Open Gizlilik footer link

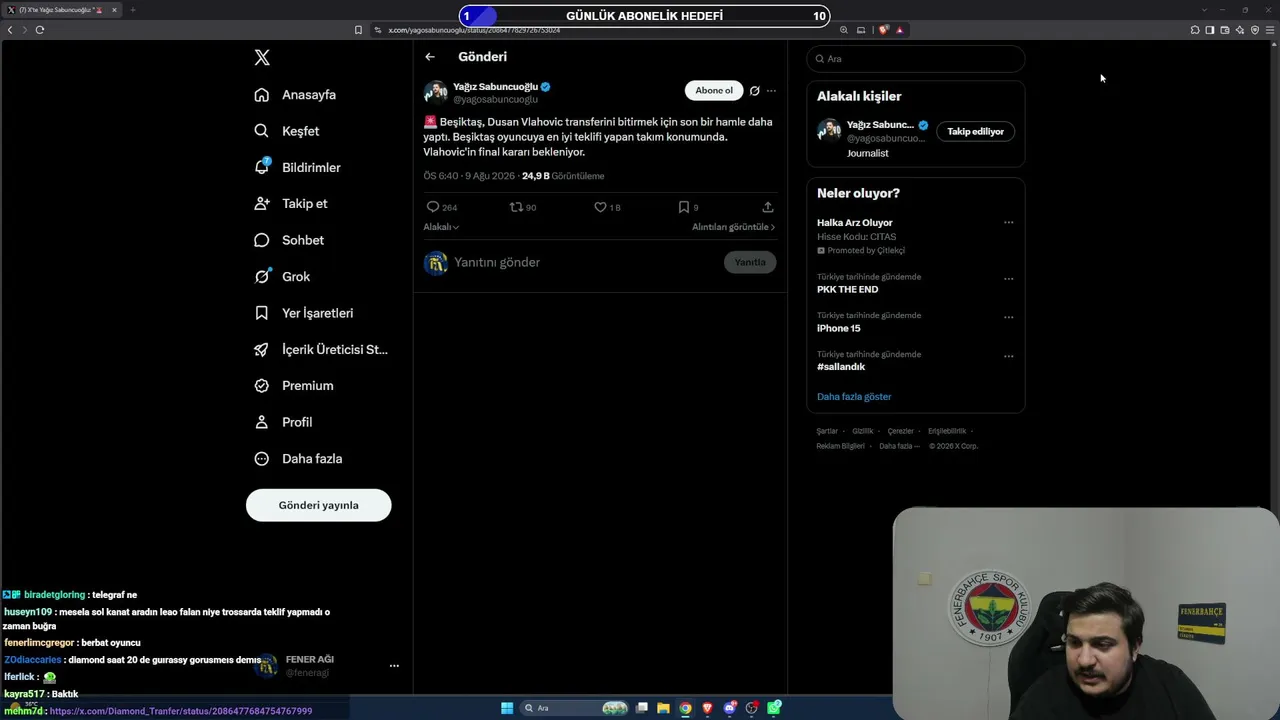863,431
